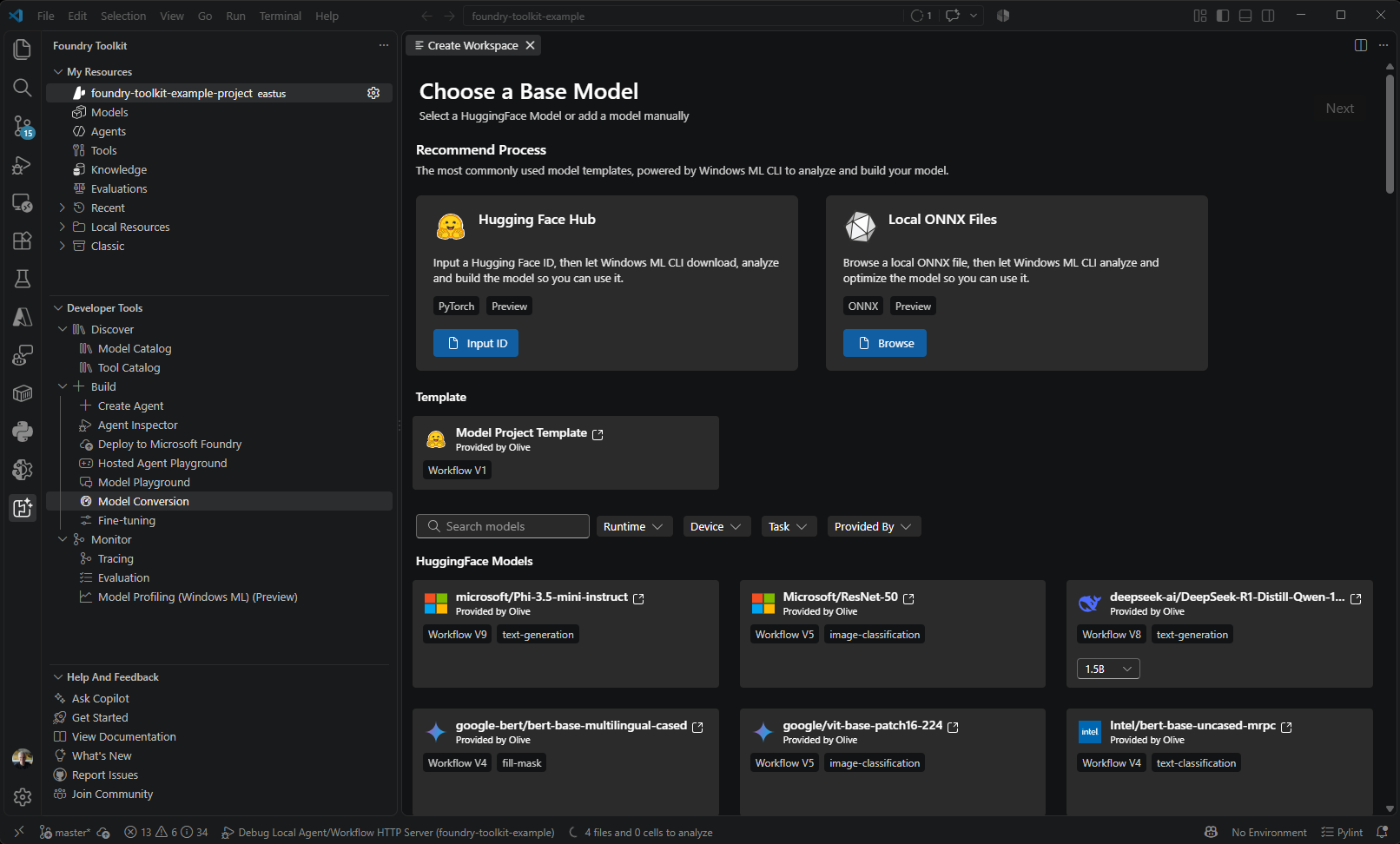
Task: Select Model Catalog under Discover
Action: [135, 348]
